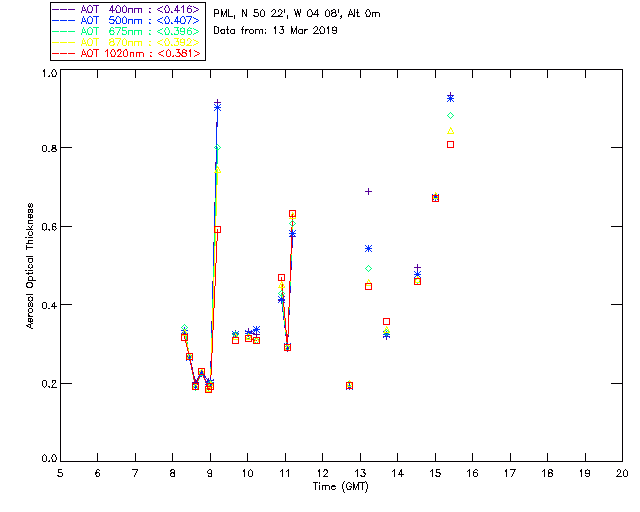This screenshot has width=640, height=512.
Task: Click the x-axis tick label 13
Action: (x=360, y=473)
